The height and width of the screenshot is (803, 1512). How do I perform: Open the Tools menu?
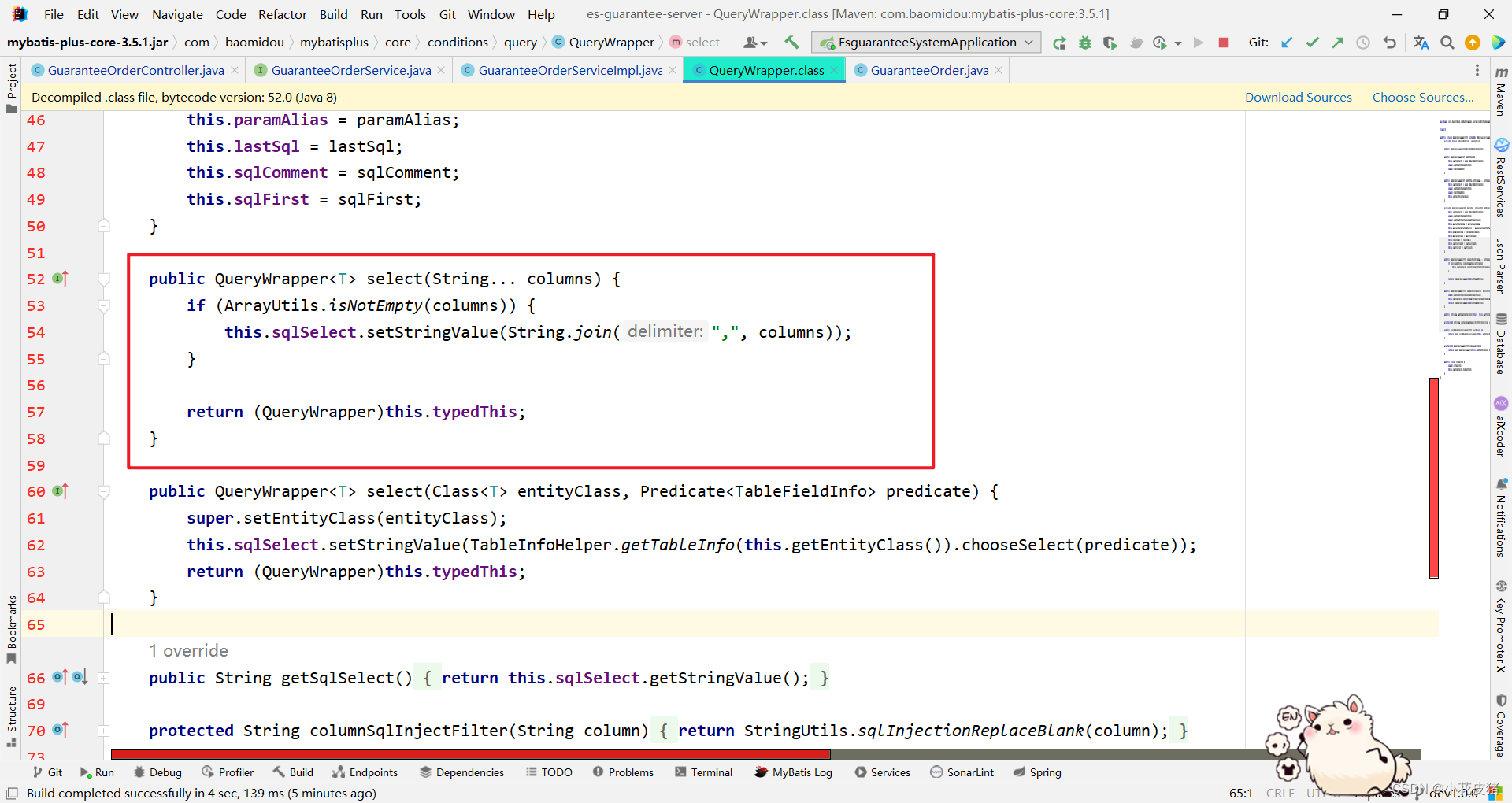tap(409, 14)
